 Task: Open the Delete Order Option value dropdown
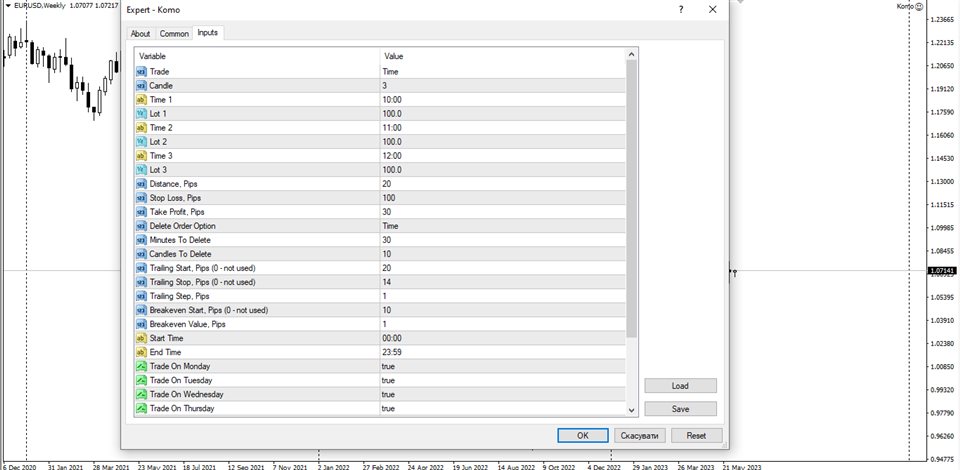(500, 226)
